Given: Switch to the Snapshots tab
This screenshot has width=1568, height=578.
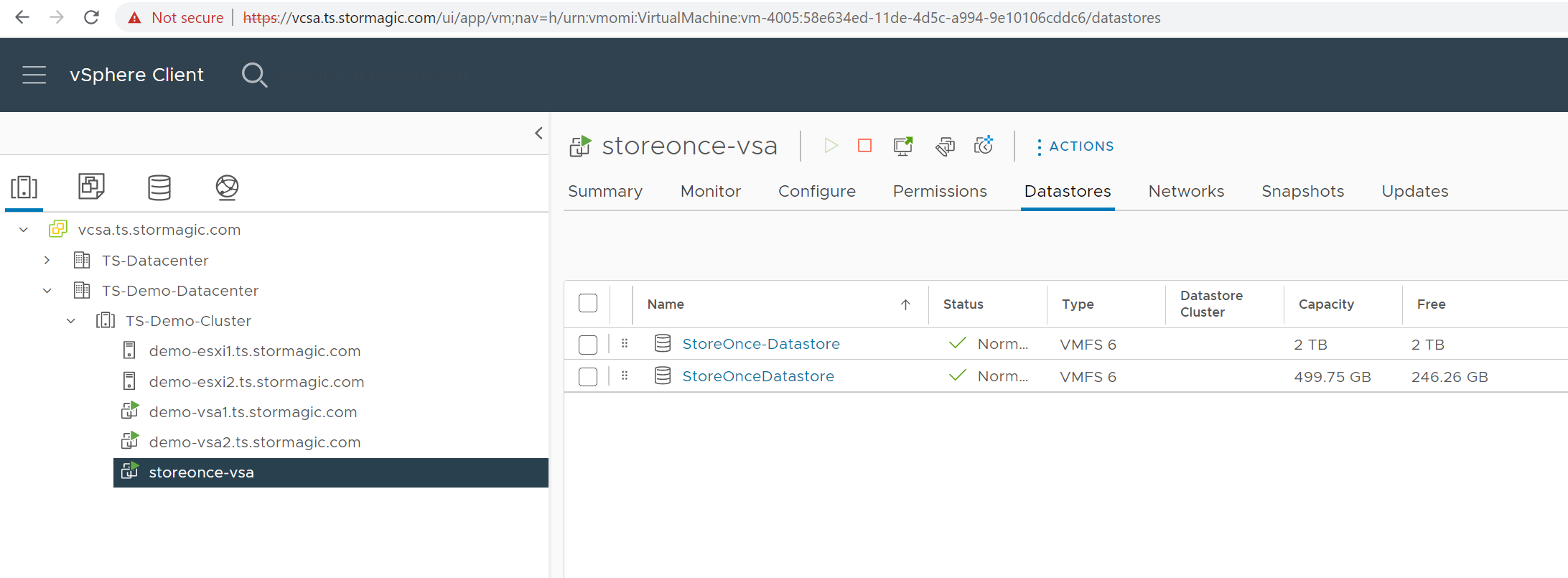Looking at the screenshot, I should pyautogui.click(x=1303, y=191).
